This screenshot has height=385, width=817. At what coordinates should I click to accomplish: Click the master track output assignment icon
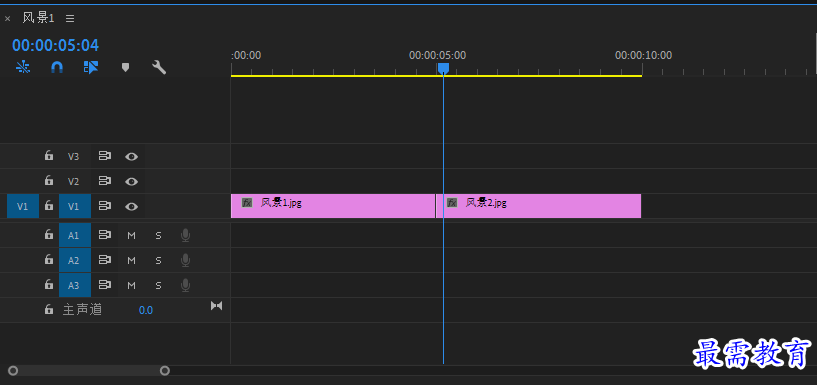(216, 306)
